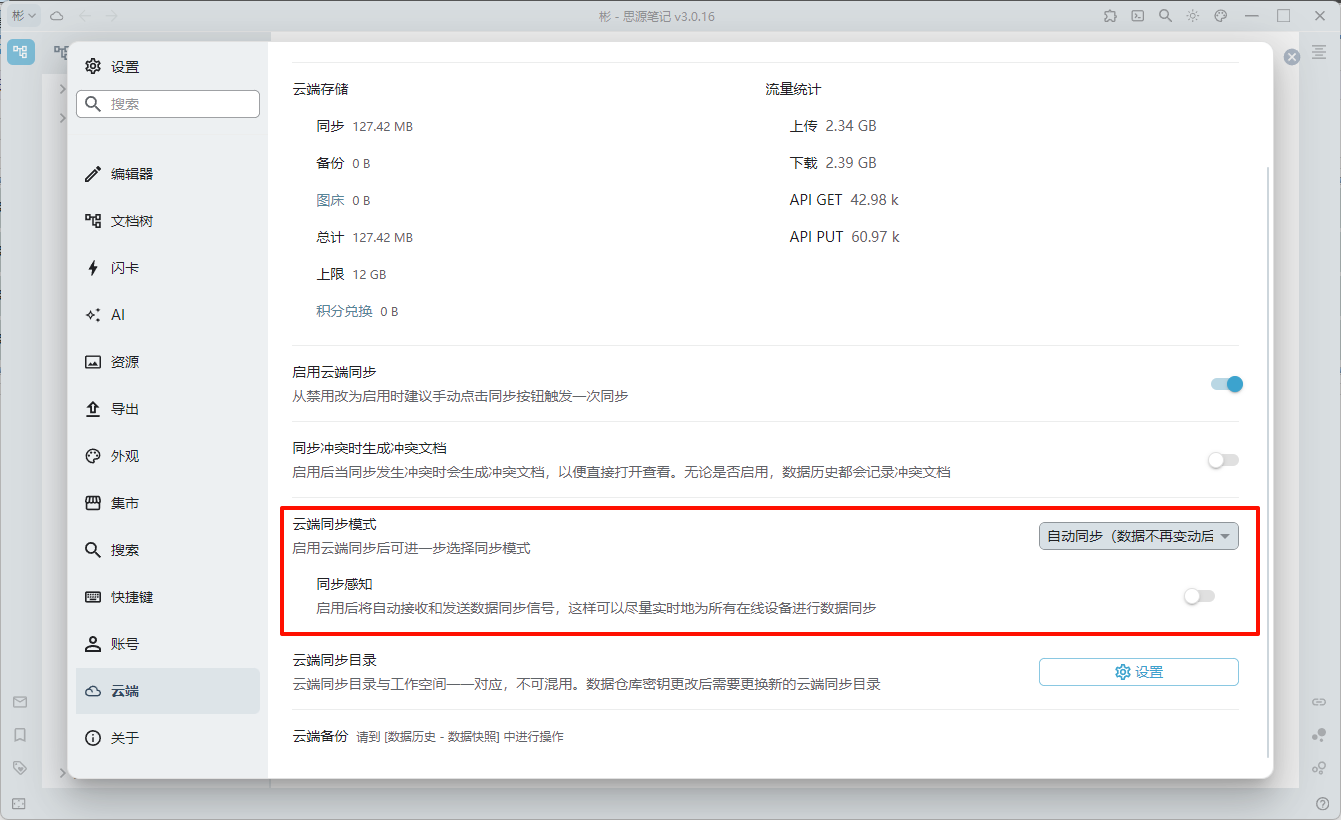
Task: Open the command palette terminal icon
Action: click(1138, 16)
